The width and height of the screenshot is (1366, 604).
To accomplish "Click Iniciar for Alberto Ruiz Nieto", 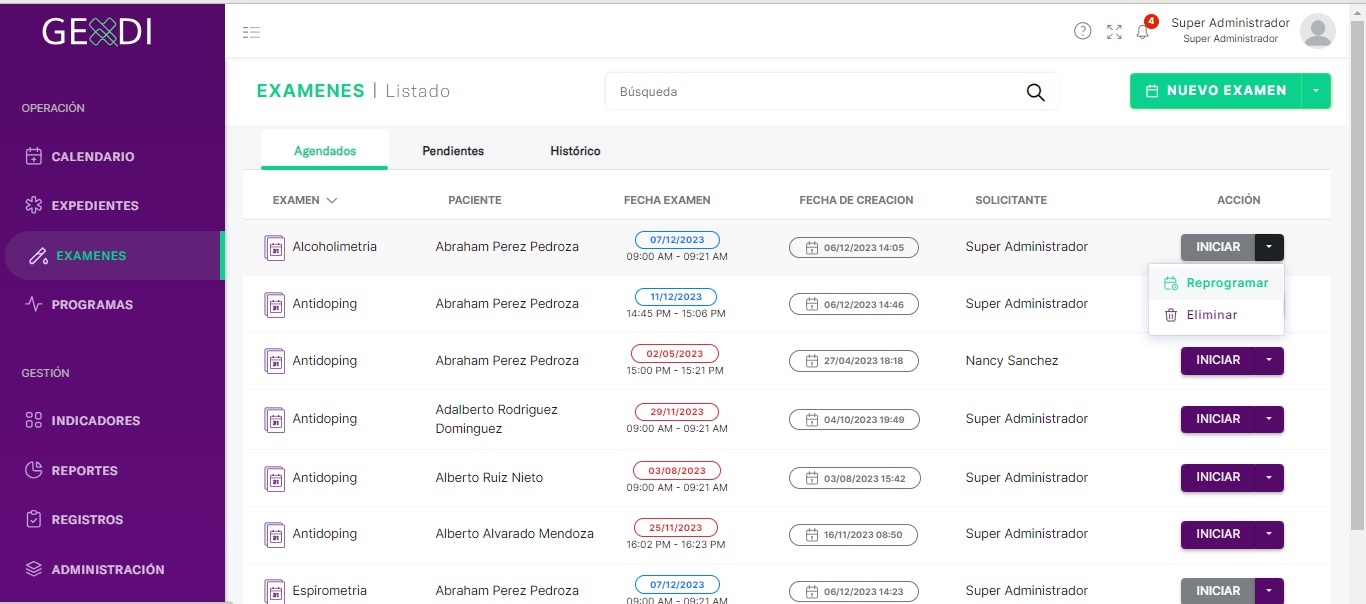I will (x=1218, y=477).
